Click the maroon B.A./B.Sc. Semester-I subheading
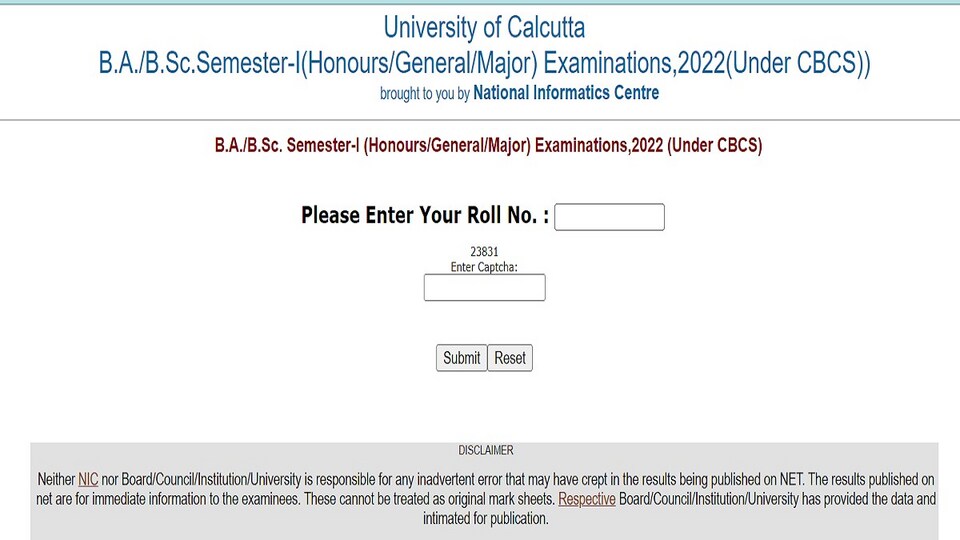This screenshot has height=540, width=960. tap(488, 145)
